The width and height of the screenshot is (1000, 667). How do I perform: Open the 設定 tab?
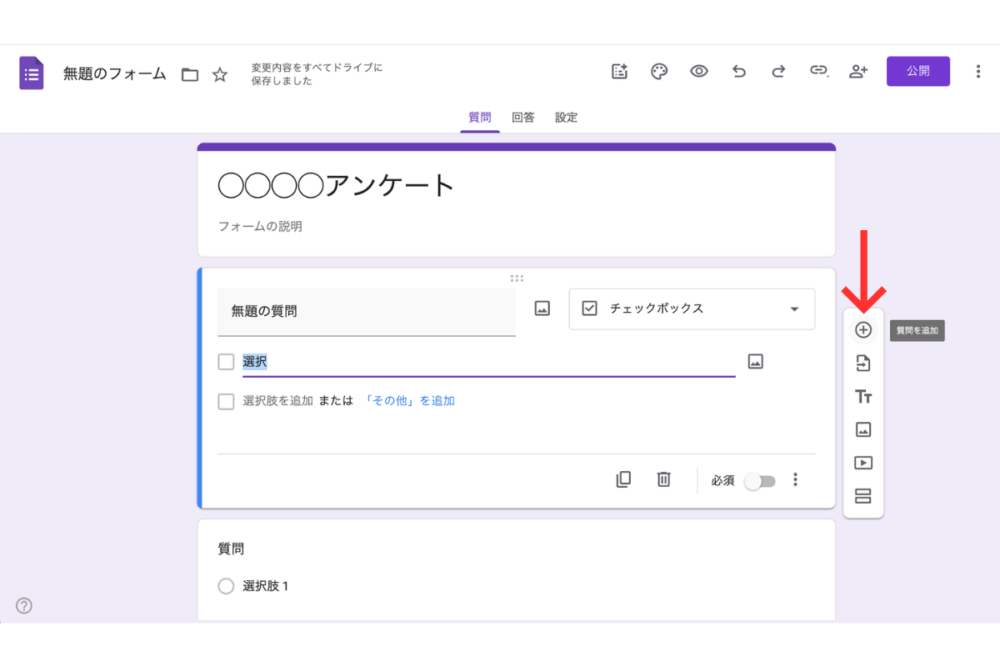[566, 117]
